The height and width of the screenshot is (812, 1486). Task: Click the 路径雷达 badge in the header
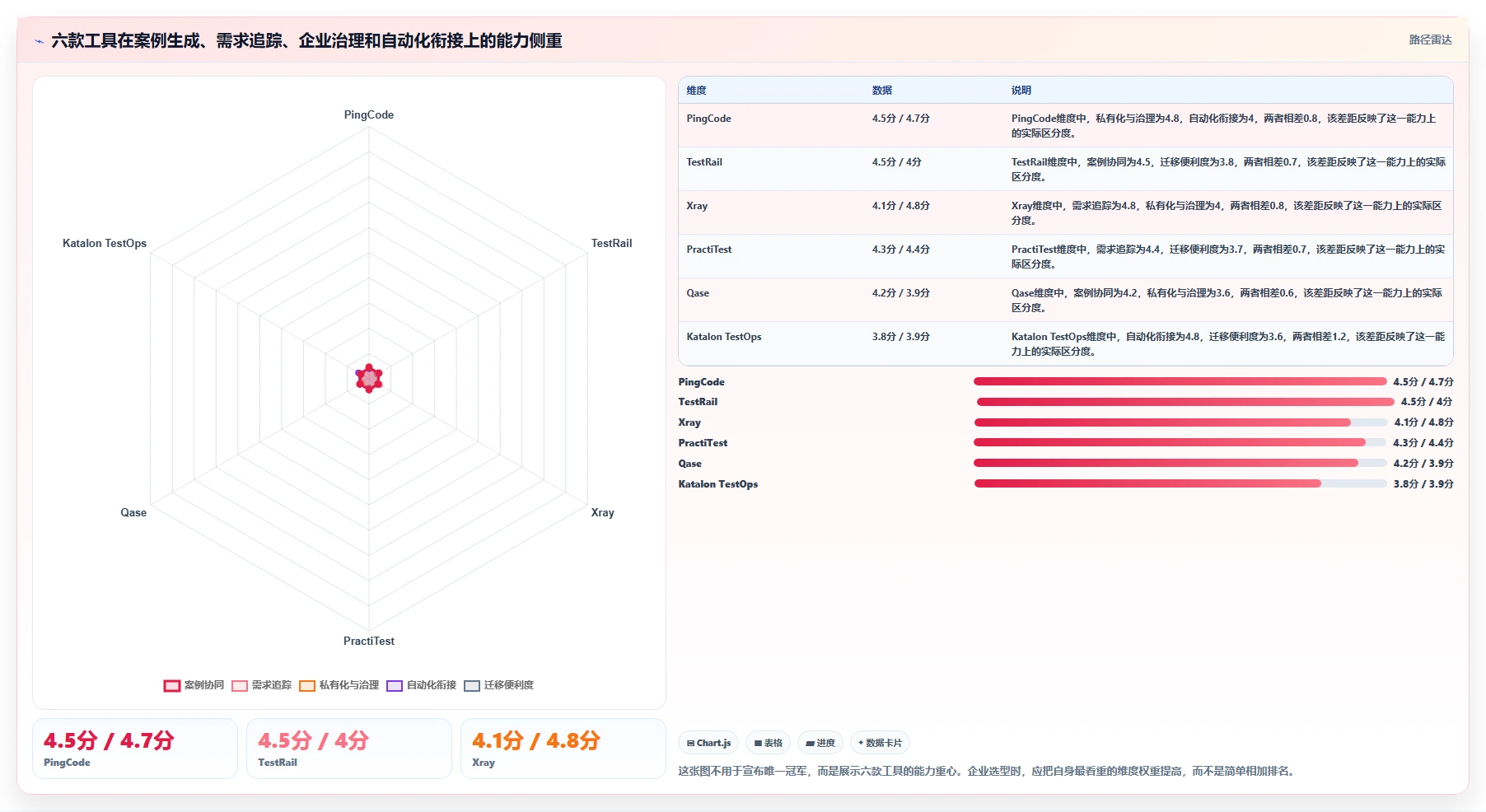pos(1430,40)
